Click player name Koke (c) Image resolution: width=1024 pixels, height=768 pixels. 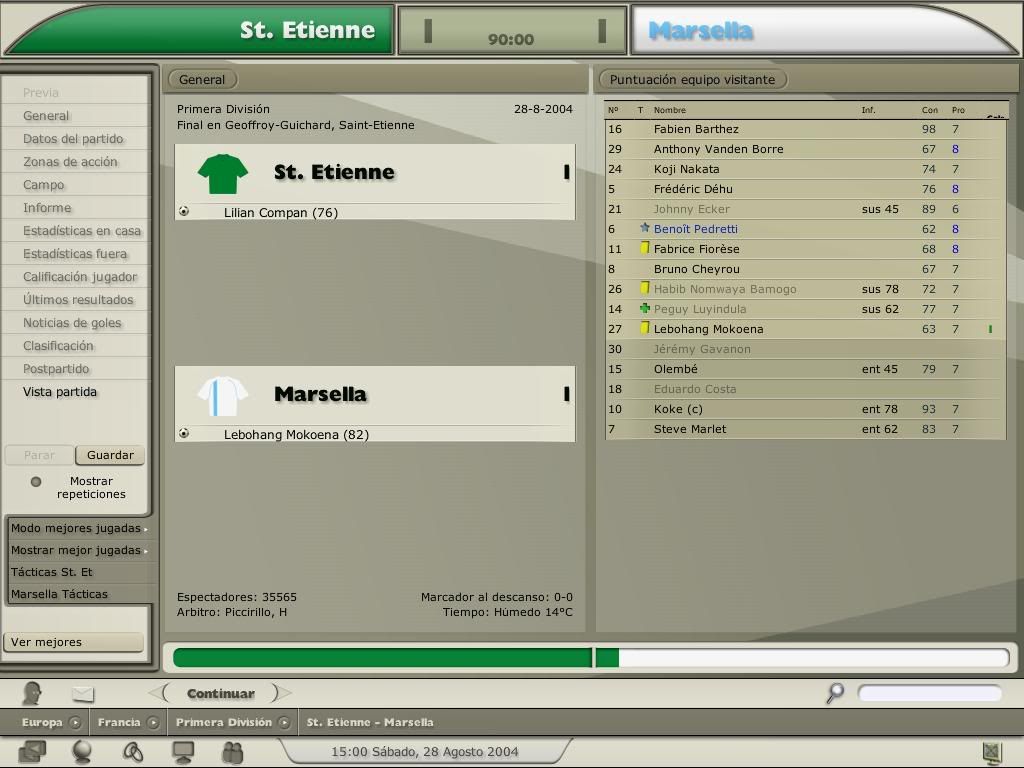[678, 409]
